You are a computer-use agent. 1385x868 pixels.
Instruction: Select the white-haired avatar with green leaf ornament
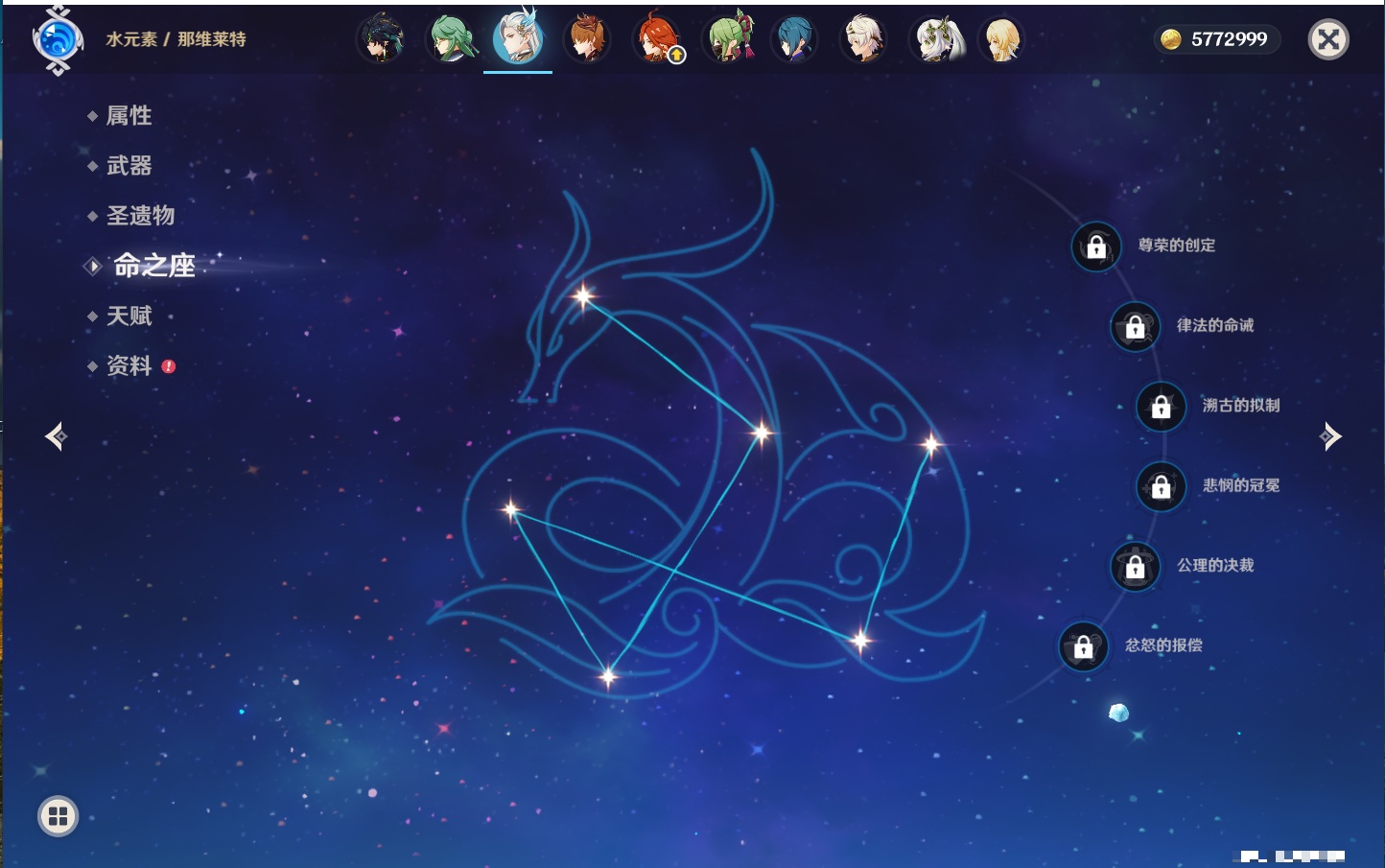(934, 39)
